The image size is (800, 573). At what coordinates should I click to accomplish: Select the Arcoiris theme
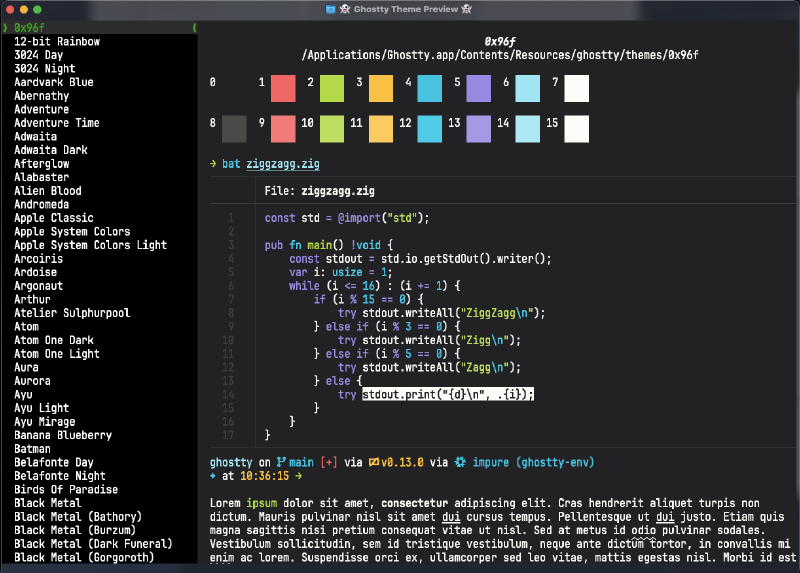point(38,259)
